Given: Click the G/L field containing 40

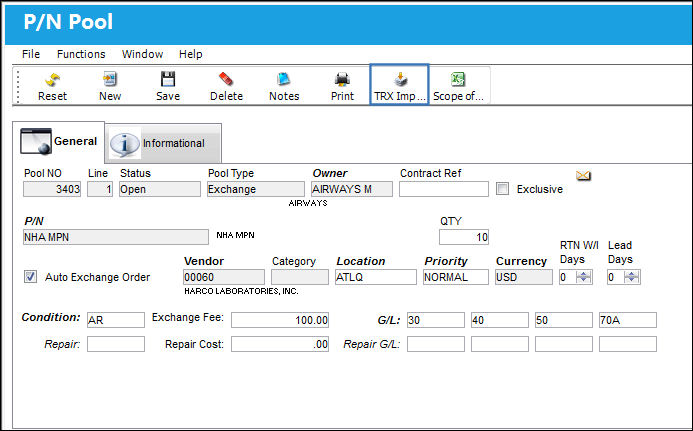Looking at the screenshot, I should pos(500,320).
